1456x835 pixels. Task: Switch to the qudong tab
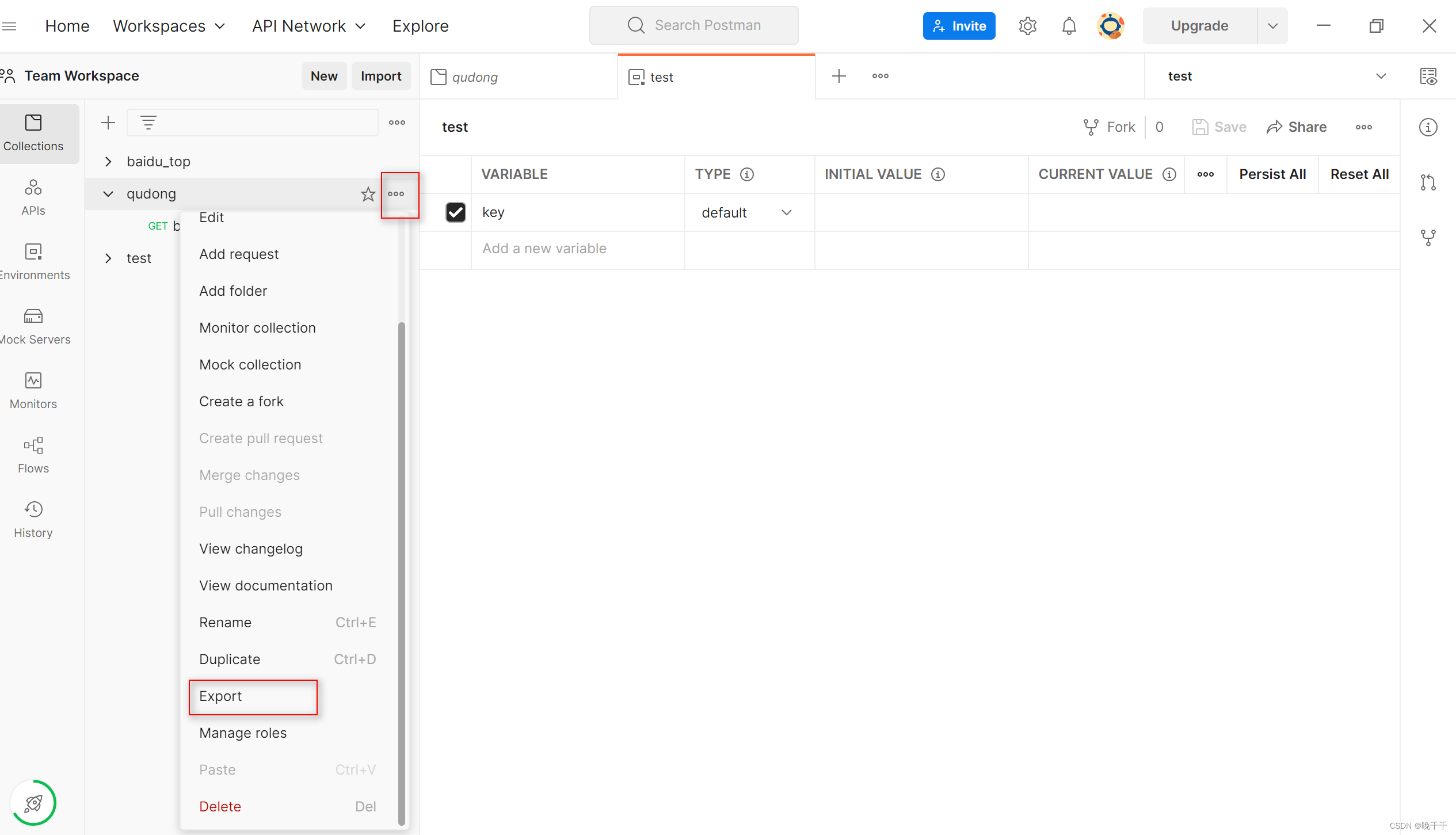point(519,77)
